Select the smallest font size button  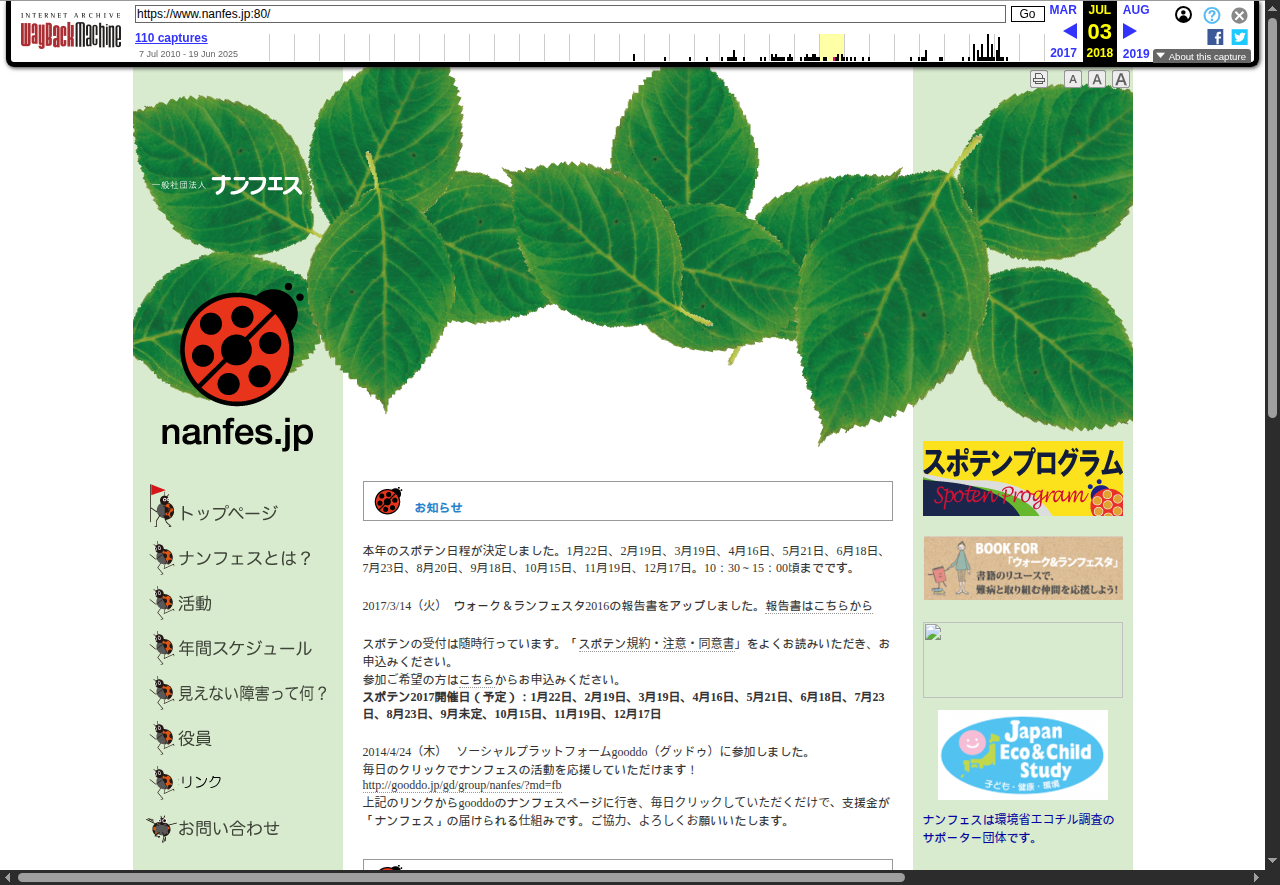1072,79
